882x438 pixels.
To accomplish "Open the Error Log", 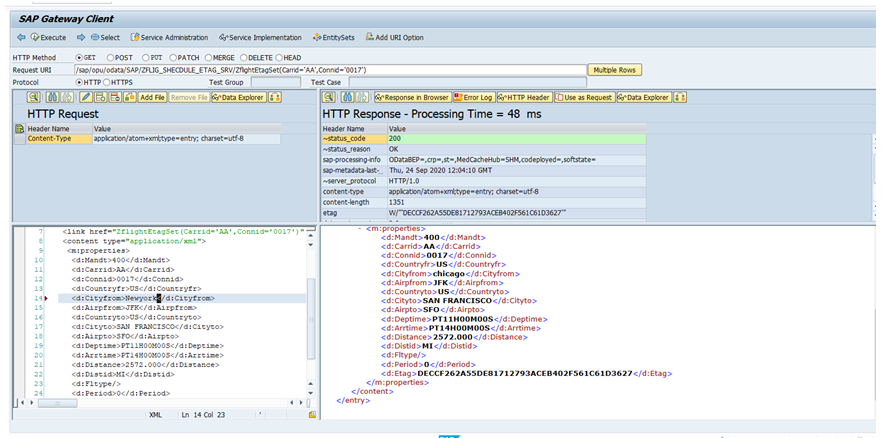I will pos(474,97).
